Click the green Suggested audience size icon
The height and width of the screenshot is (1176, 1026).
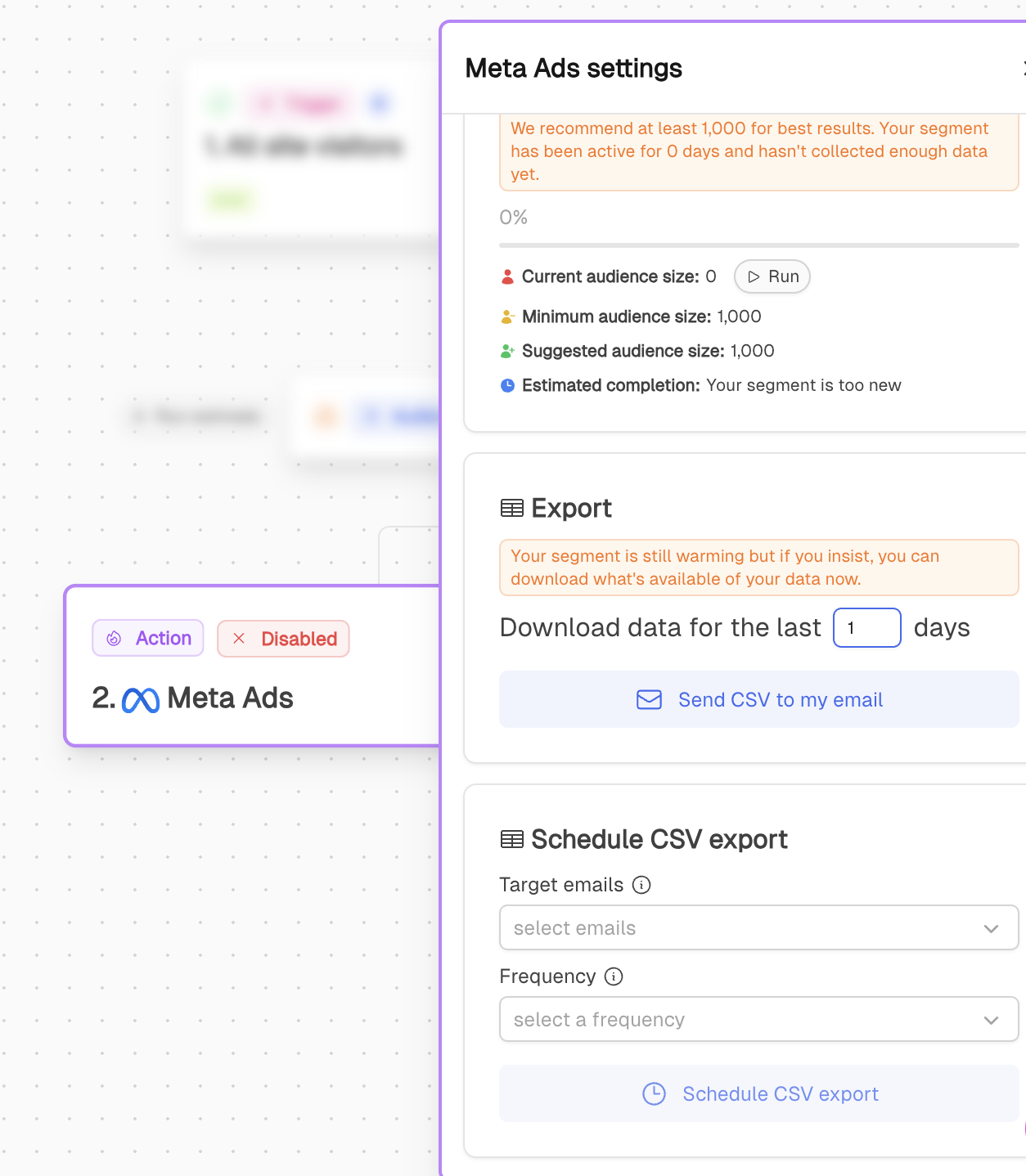(507, 351)
